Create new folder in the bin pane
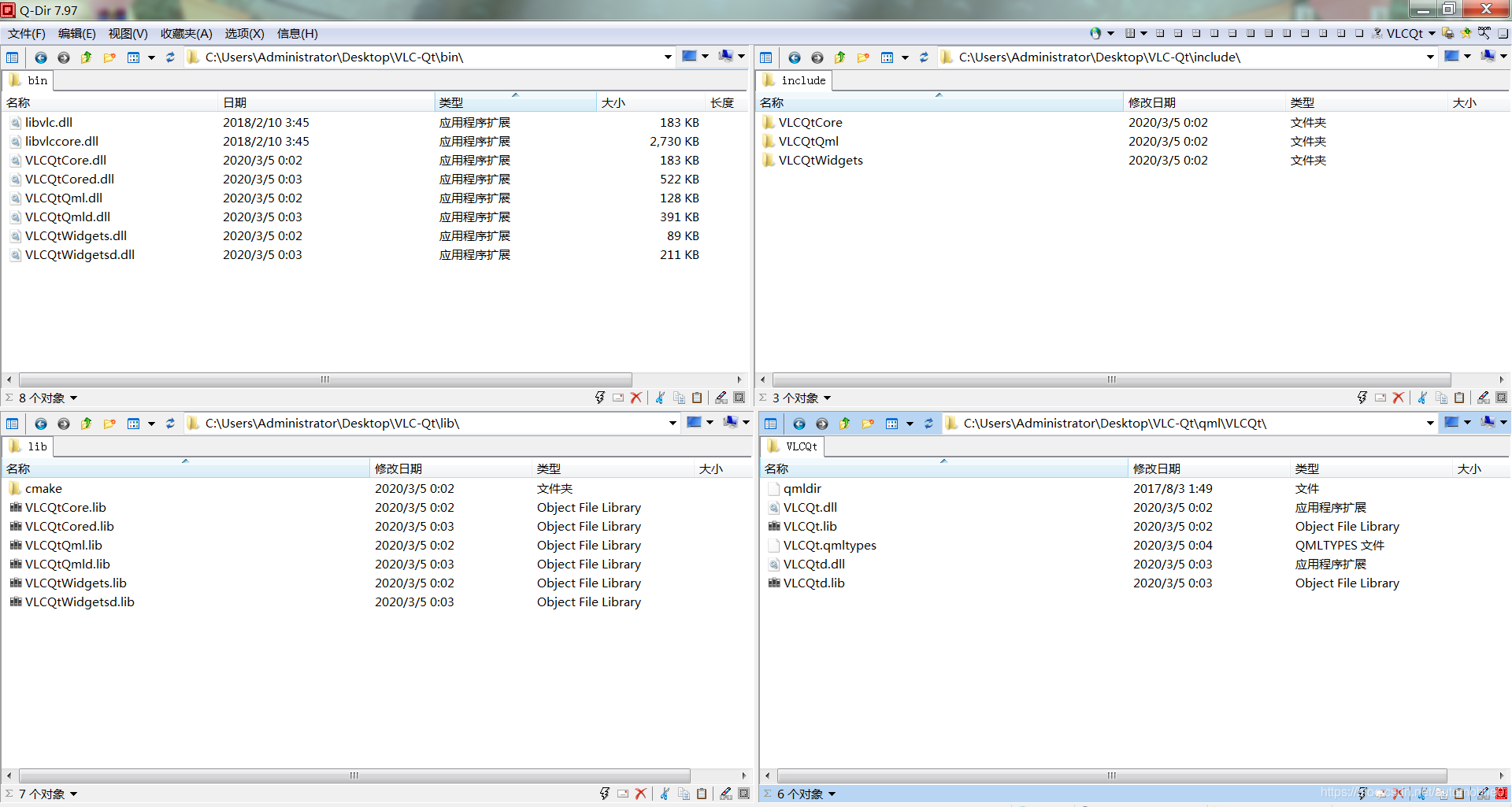This screenshot has width=1512, height=807. click(109, 57)
